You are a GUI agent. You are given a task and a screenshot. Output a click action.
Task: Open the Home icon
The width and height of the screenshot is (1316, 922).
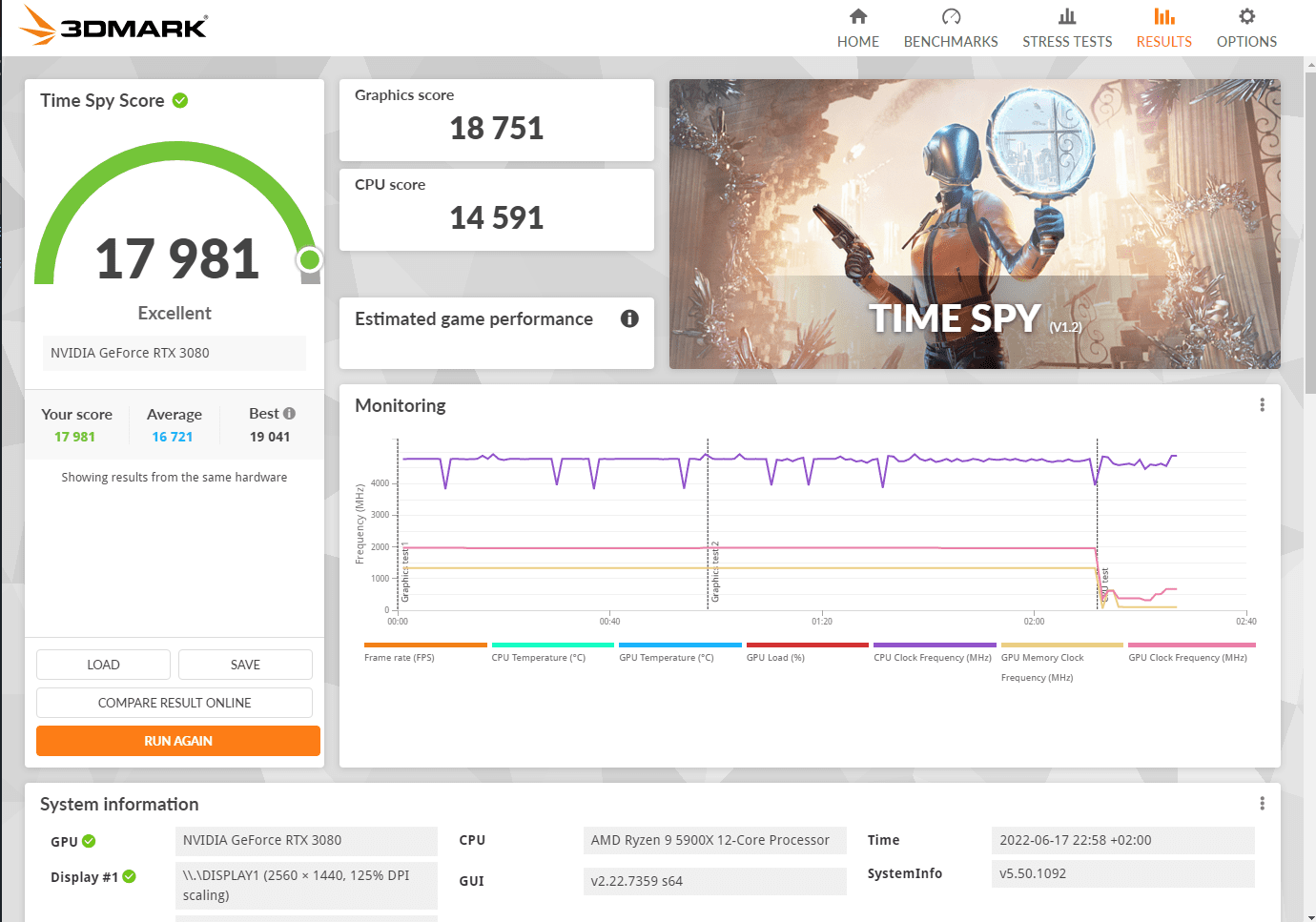tap(858, 16)
